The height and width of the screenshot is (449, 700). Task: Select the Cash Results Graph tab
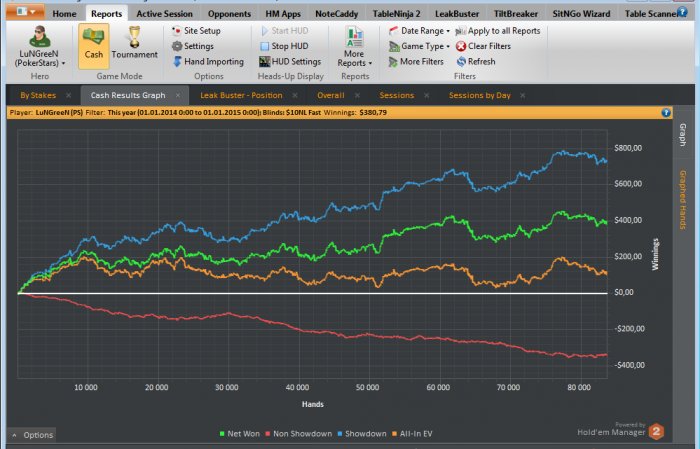[128, 96]
